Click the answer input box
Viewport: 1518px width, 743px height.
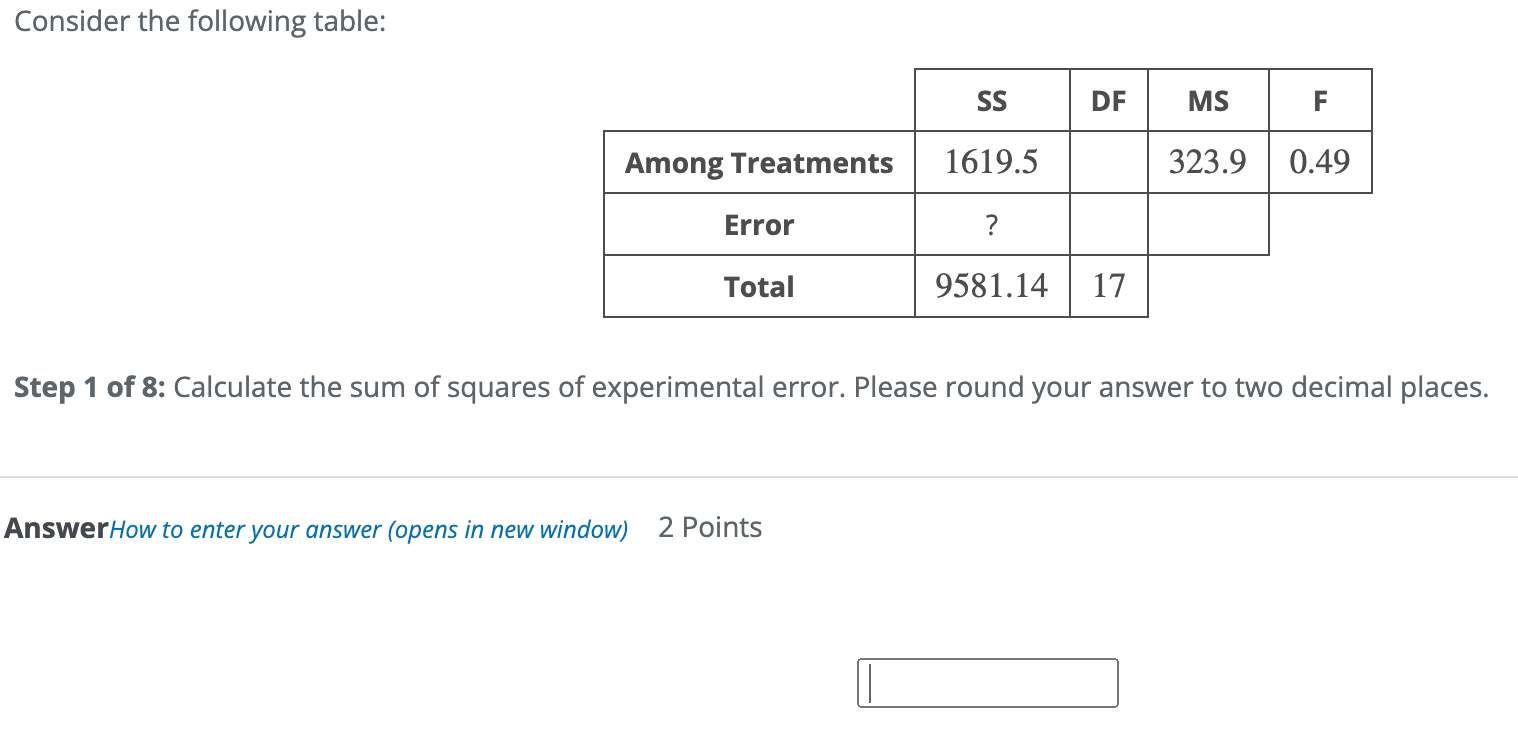(987, 683)
